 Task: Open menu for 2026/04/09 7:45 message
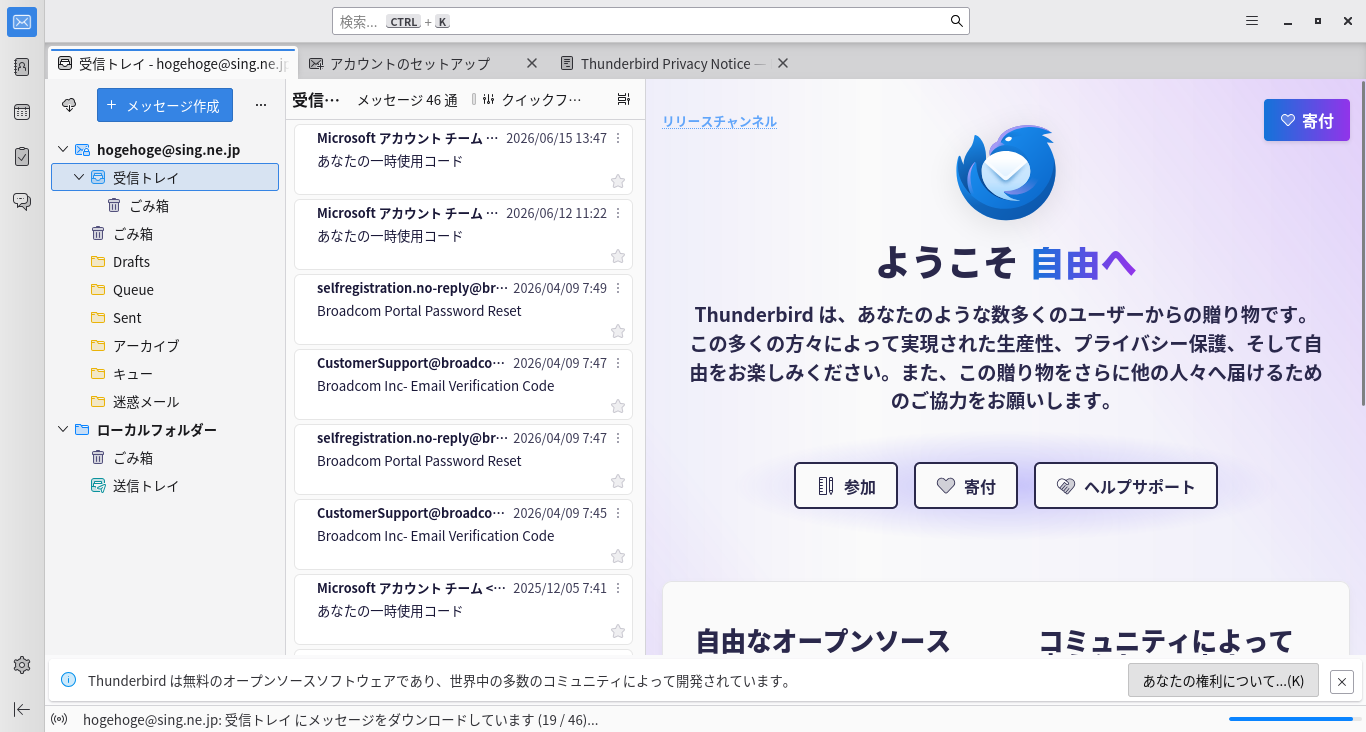click(618, 513)
